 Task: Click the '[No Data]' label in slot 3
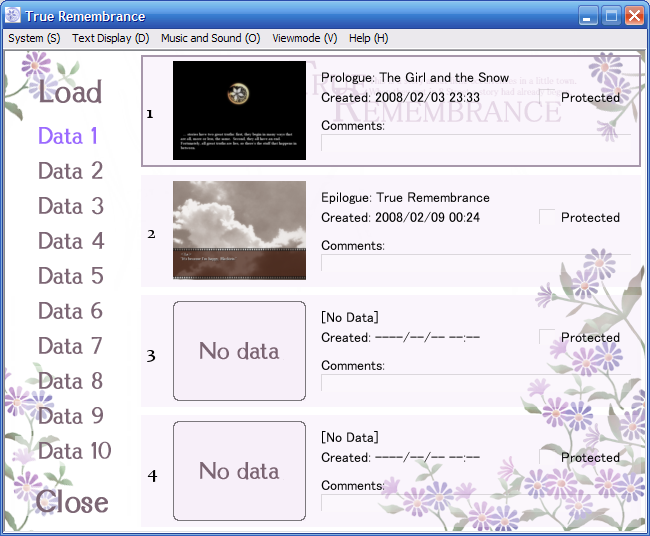coord(350,318)
